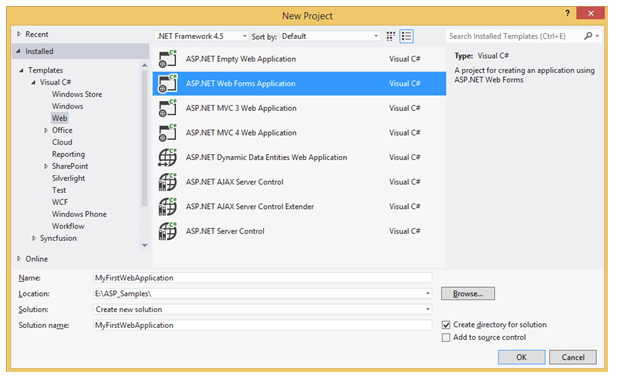Click the Cancel button
This screenshot has width=621, height=380.
pyautogui.click(x=573, y=357)
